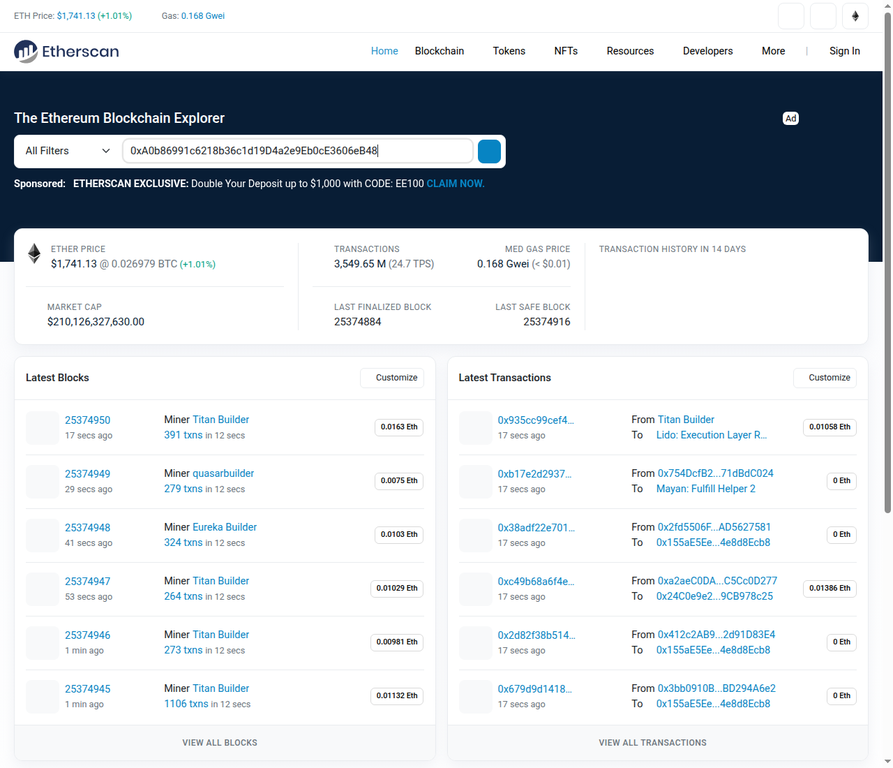This screenshot has height=768, width=893.
Task: Open block 25374945
Action: point(88,689)
